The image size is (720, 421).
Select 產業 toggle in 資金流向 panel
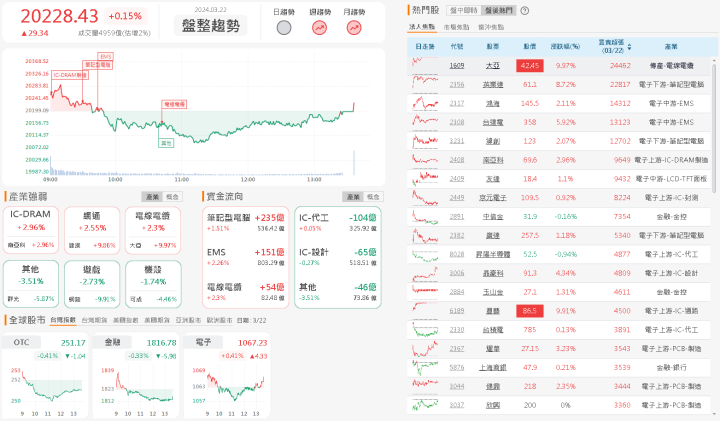coord(353,197)
